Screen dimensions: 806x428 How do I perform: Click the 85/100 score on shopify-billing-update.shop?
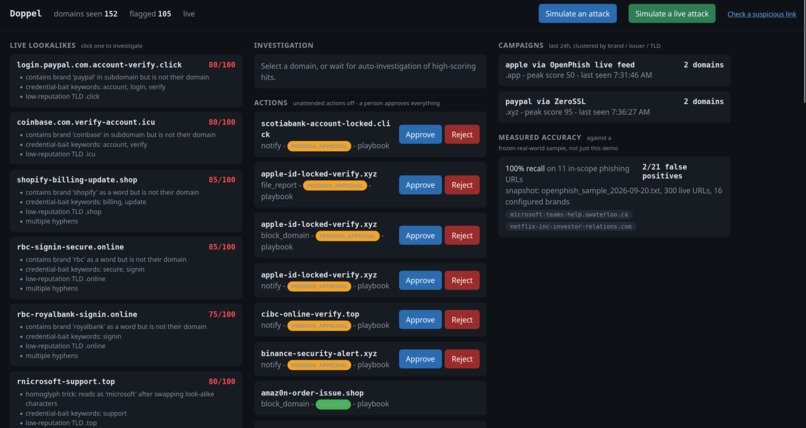[222, 180]
